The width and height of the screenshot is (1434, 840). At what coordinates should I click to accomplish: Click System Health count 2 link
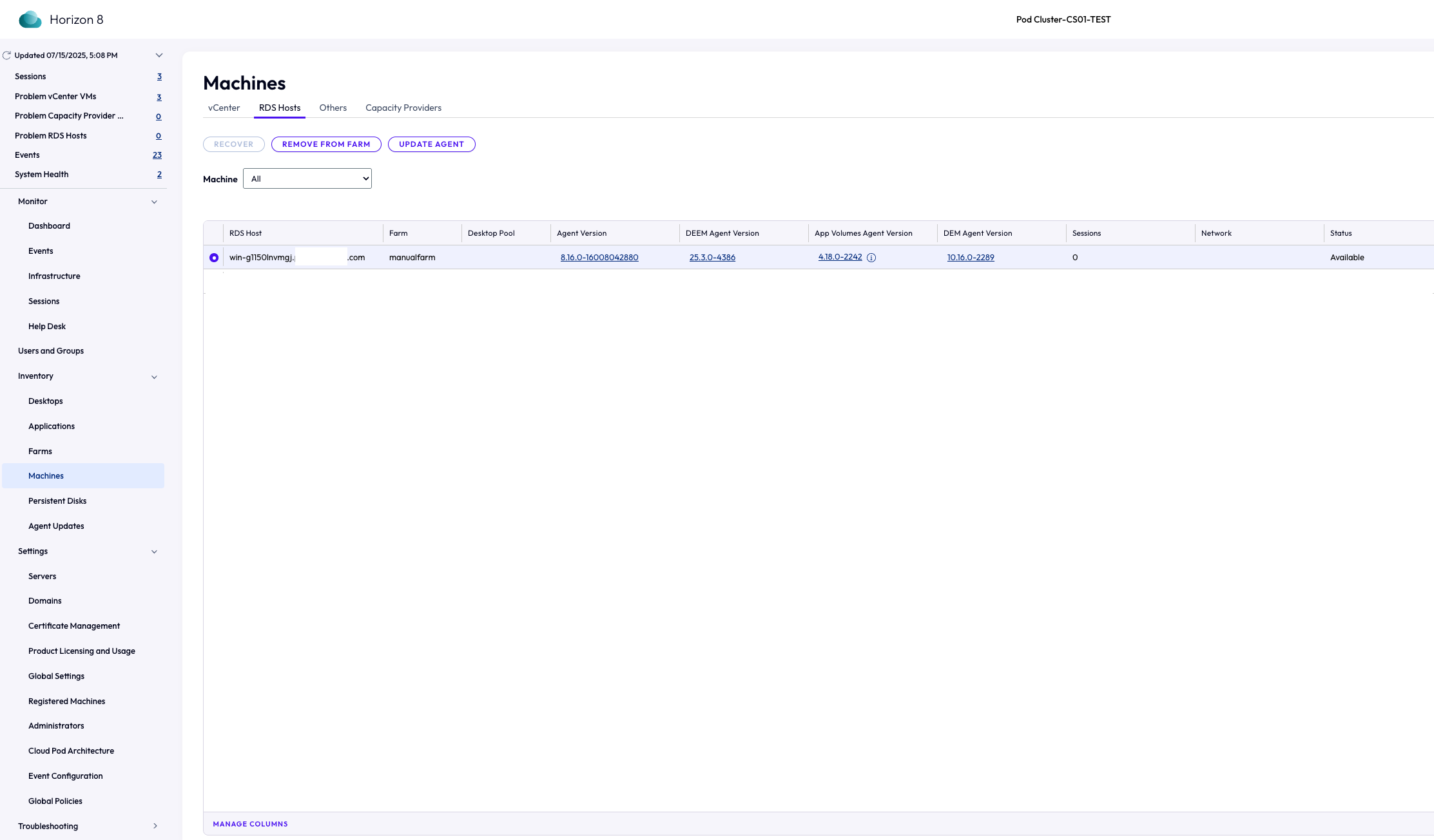[159, 175]
